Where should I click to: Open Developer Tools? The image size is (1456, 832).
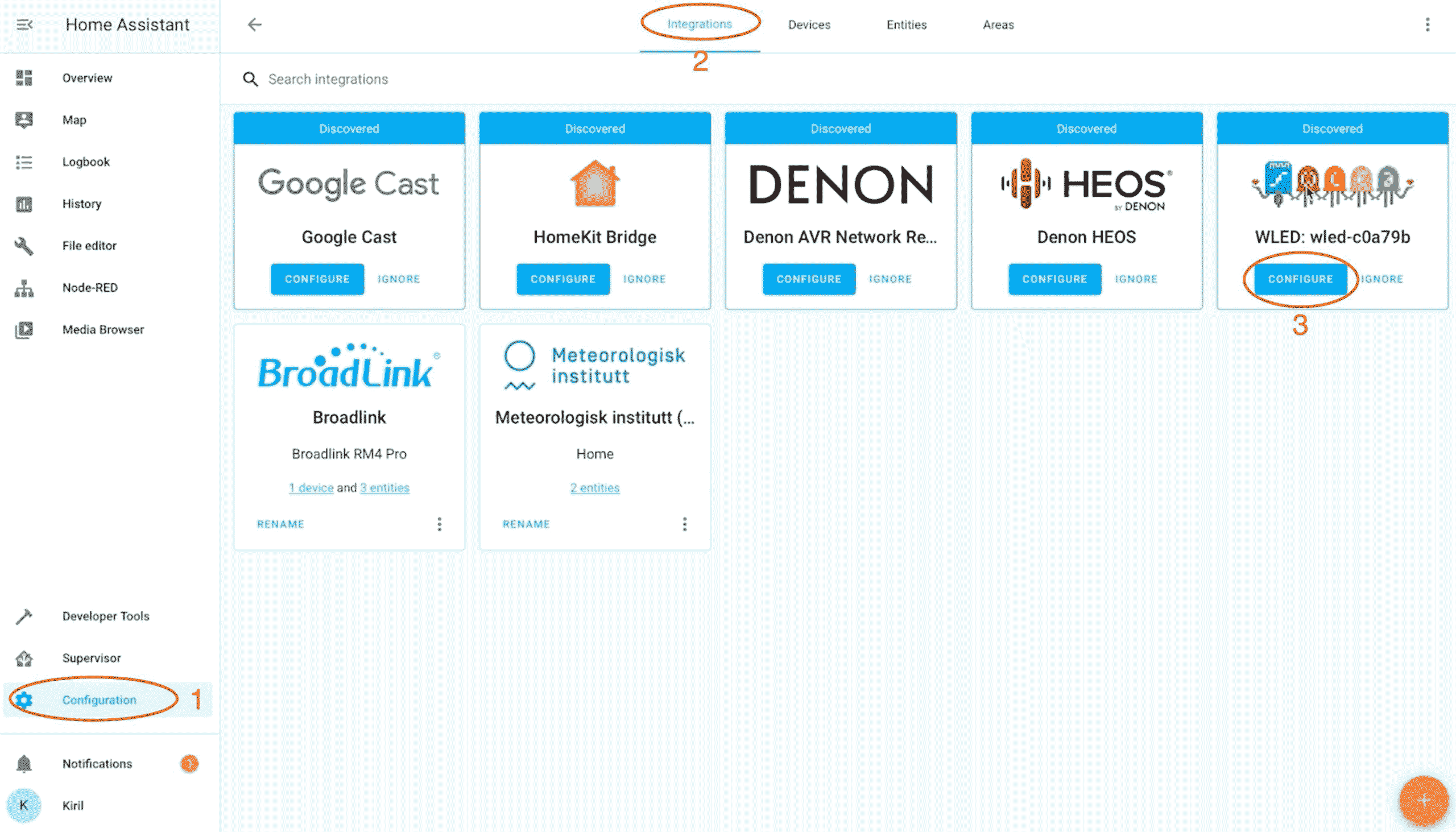click(x=106, y=616)
